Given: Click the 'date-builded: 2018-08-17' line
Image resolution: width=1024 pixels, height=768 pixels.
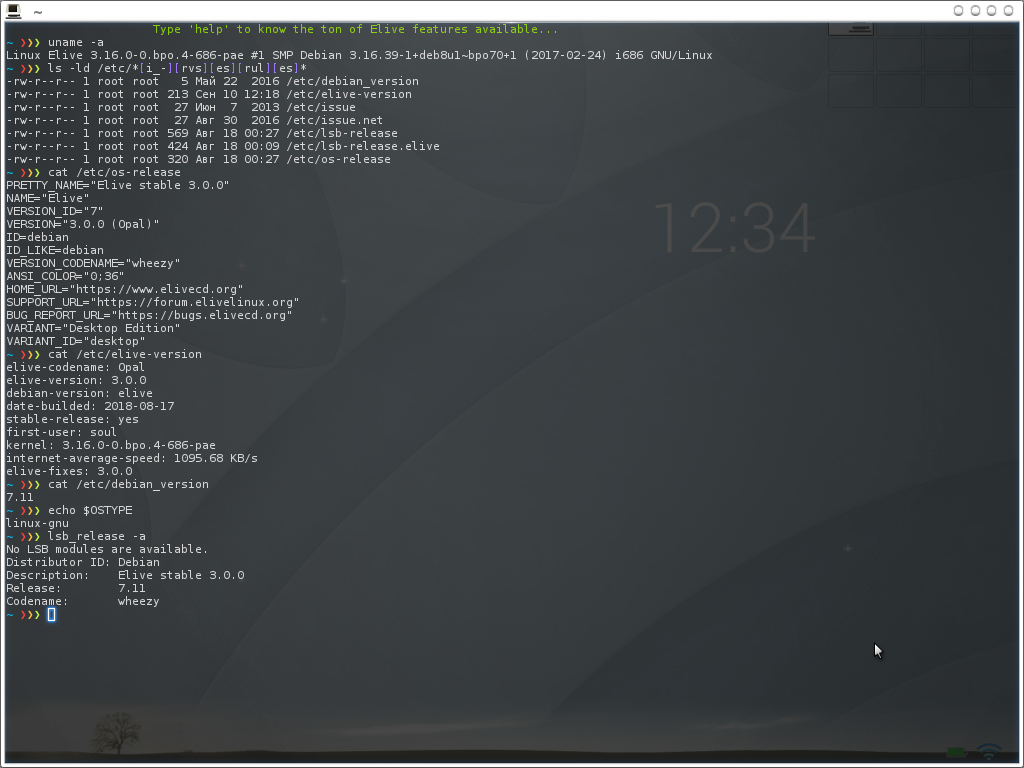Looking at the screenshot, I should point(90,406).
